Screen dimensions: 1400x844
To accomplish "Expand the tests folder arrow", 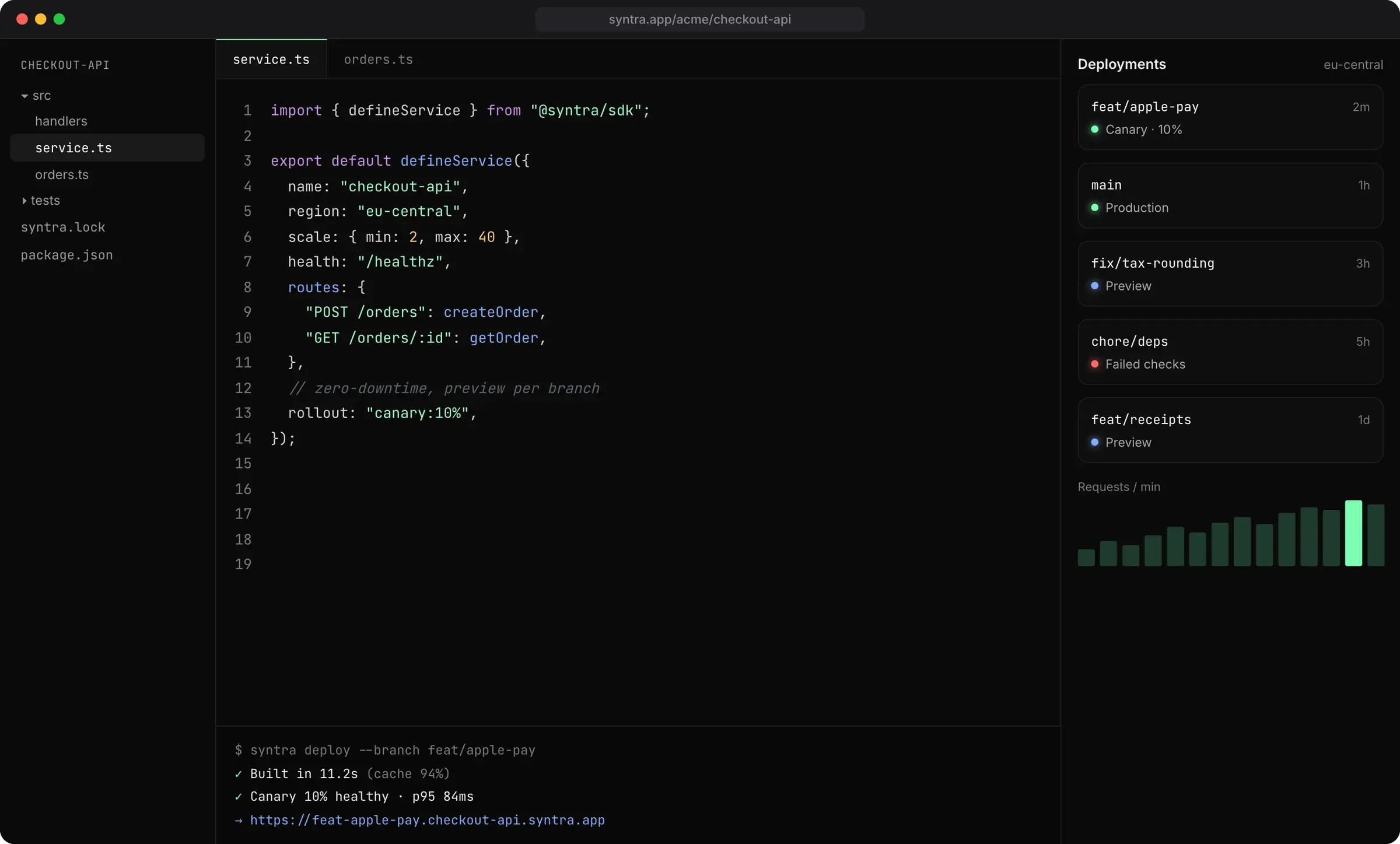I will 24,201.
